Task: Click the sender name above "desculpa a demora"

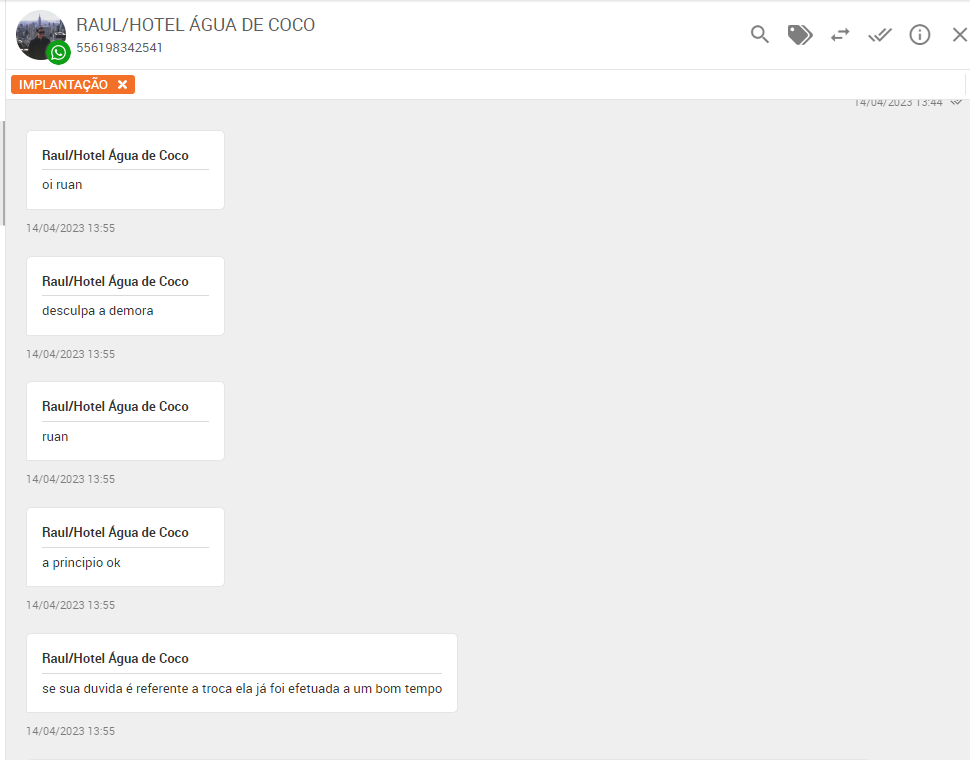Action: [x=115, y=282]
